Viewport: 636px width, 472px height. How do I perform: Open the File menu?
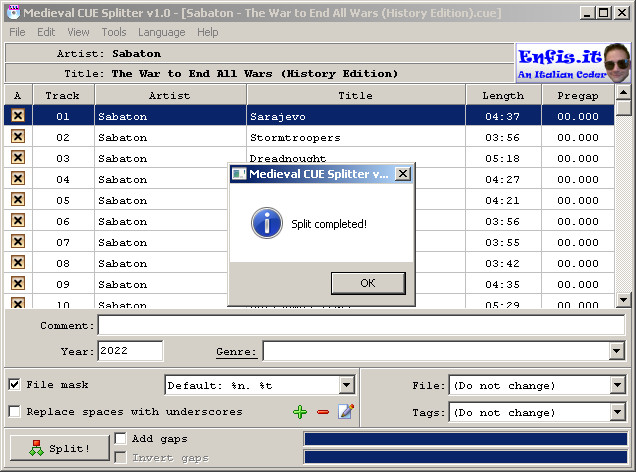(17, 32)
